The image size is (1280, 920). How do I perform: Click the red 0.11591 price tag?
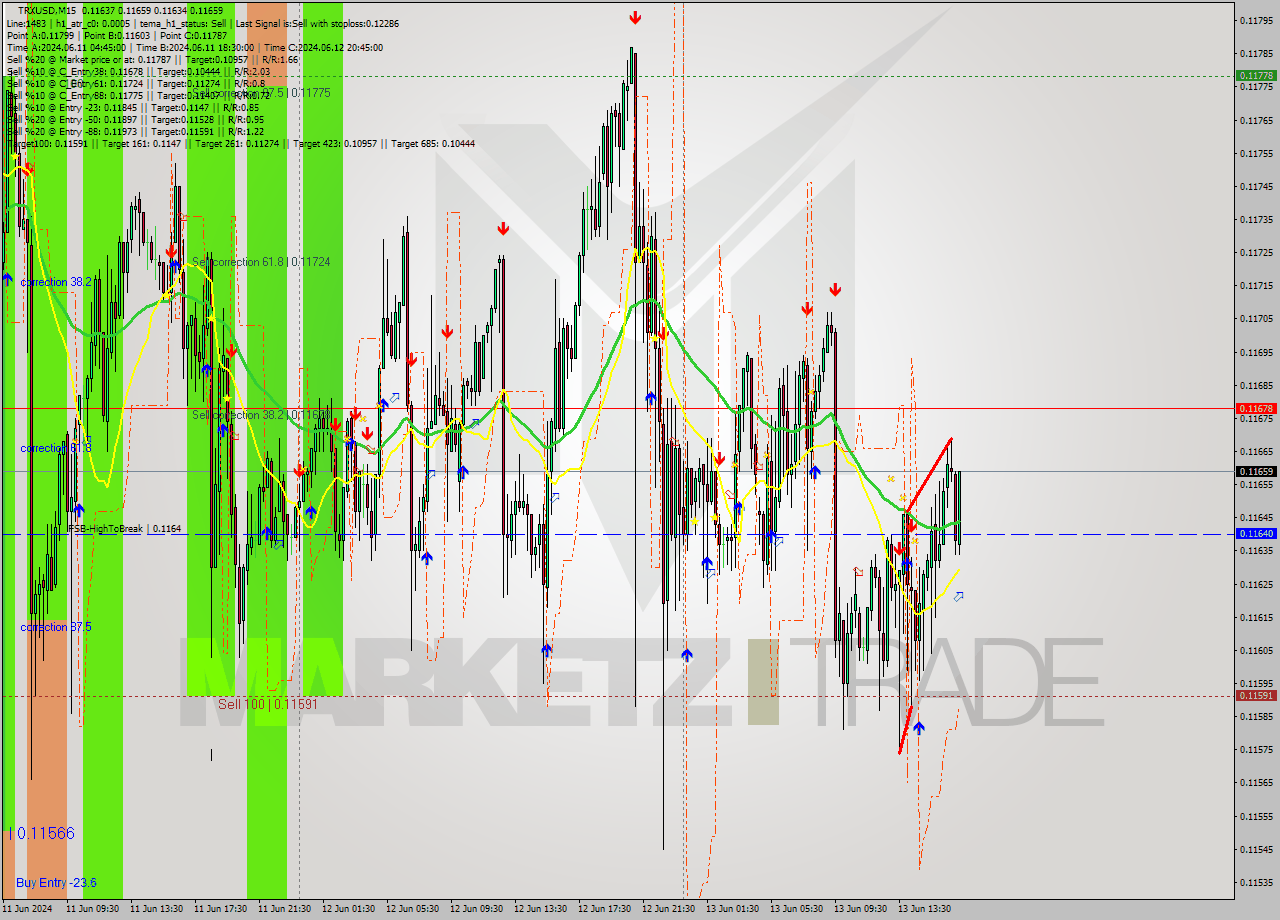point(1256,696)
